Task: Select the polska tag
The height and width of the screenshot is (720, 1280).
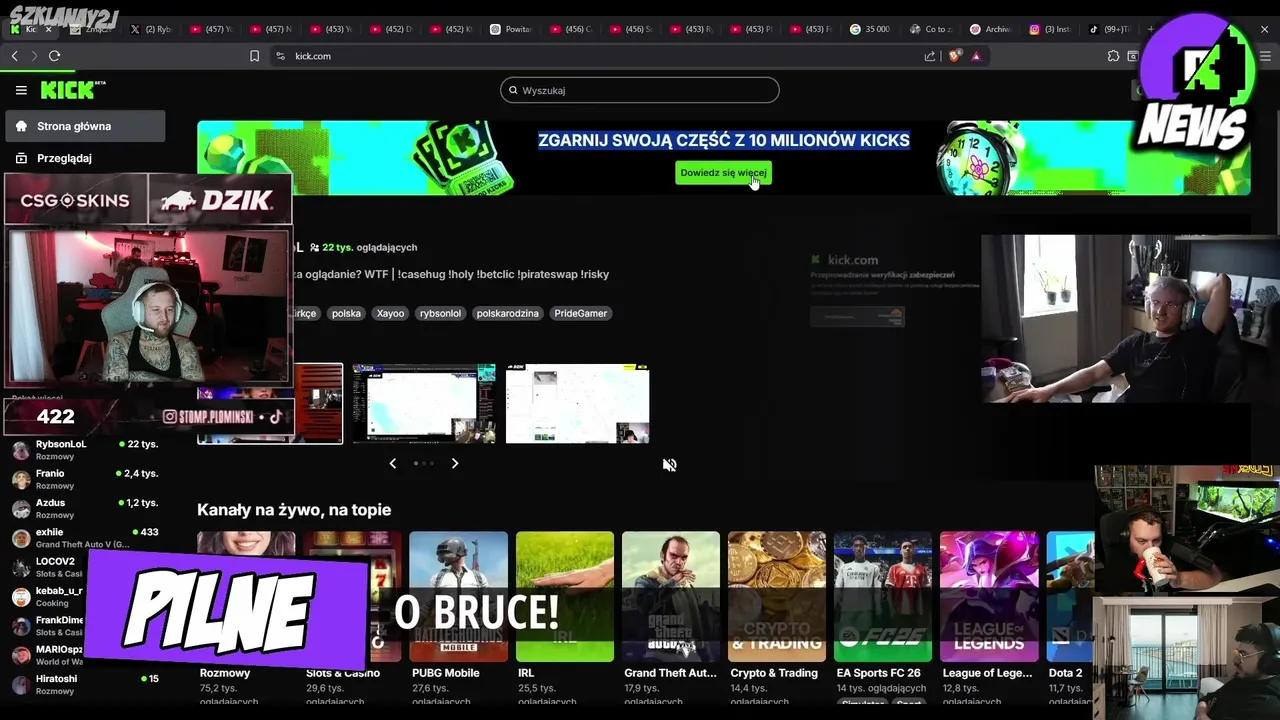Action: [x=346, y=313]
